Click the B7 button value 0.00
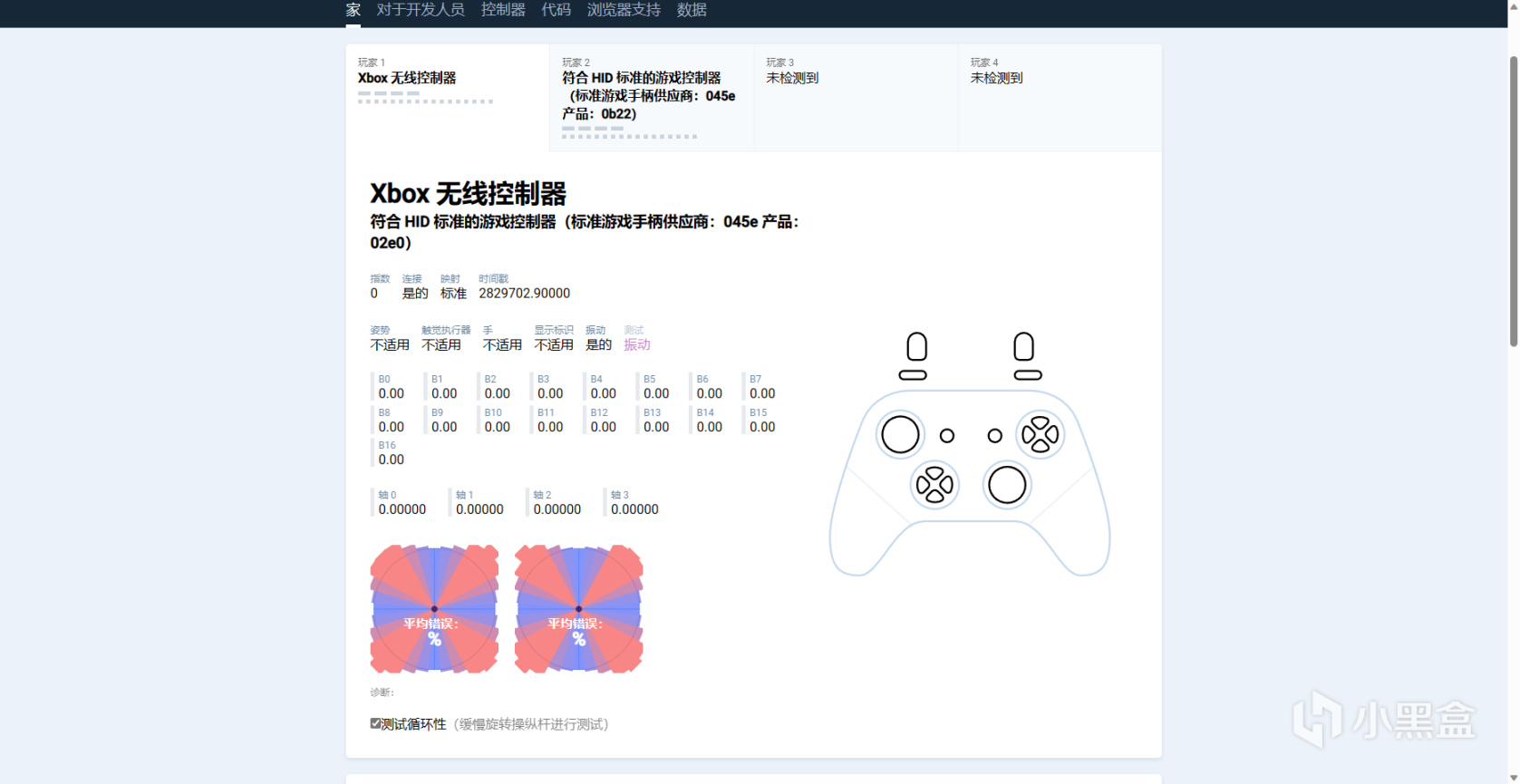 762,394
